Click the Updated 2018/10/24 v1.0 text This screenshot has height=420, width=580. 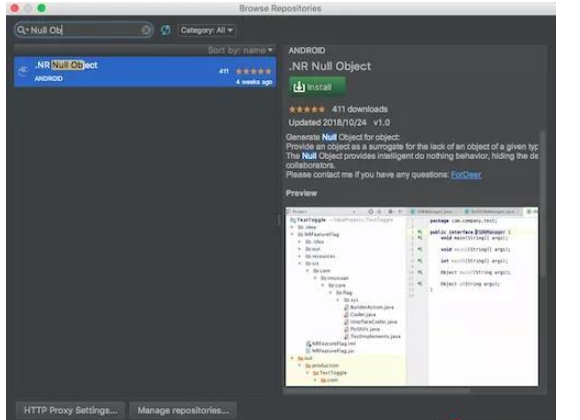pos(339,122)
